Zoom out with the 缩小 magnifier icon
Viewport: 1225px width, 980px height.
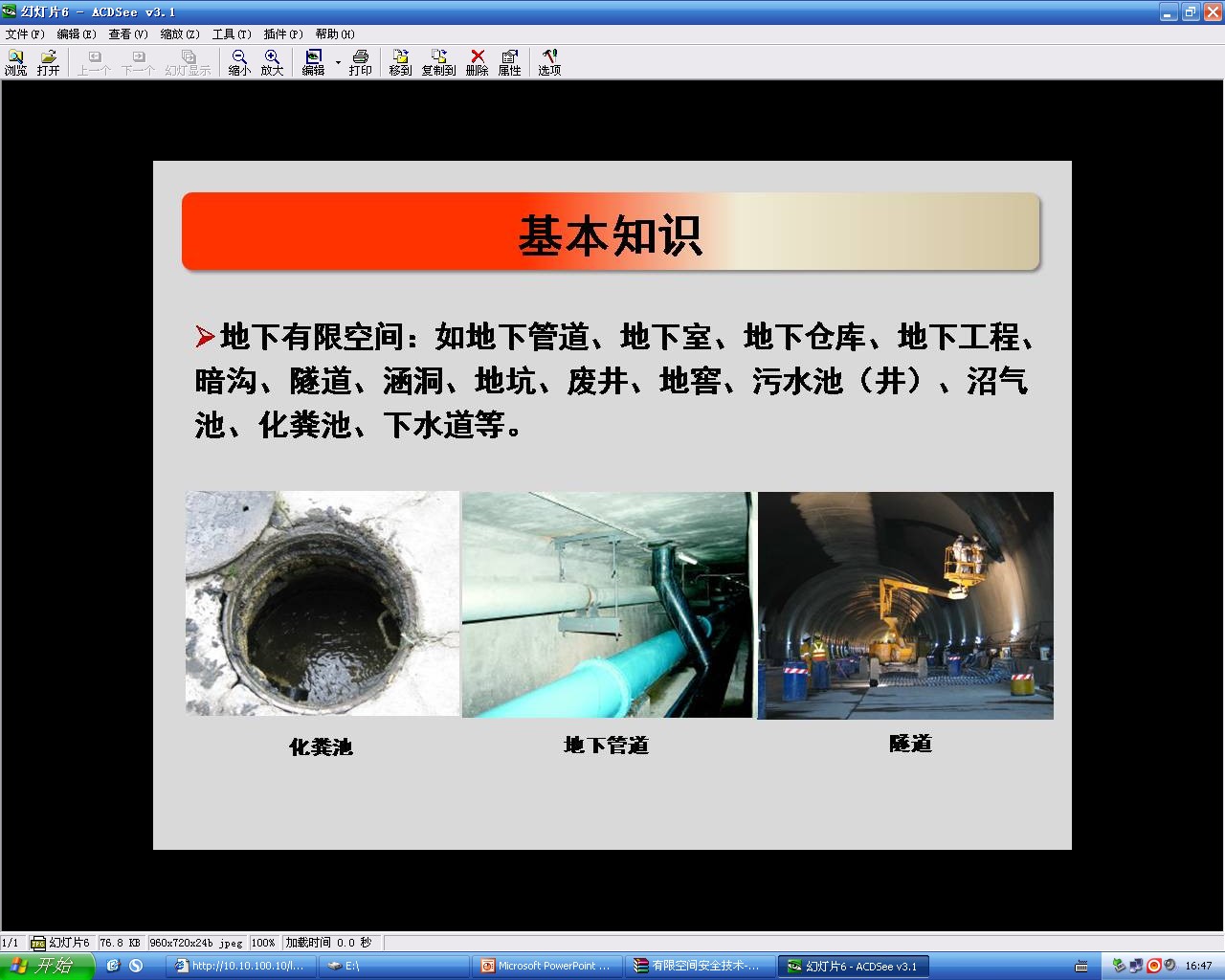(x=239, y=62)
